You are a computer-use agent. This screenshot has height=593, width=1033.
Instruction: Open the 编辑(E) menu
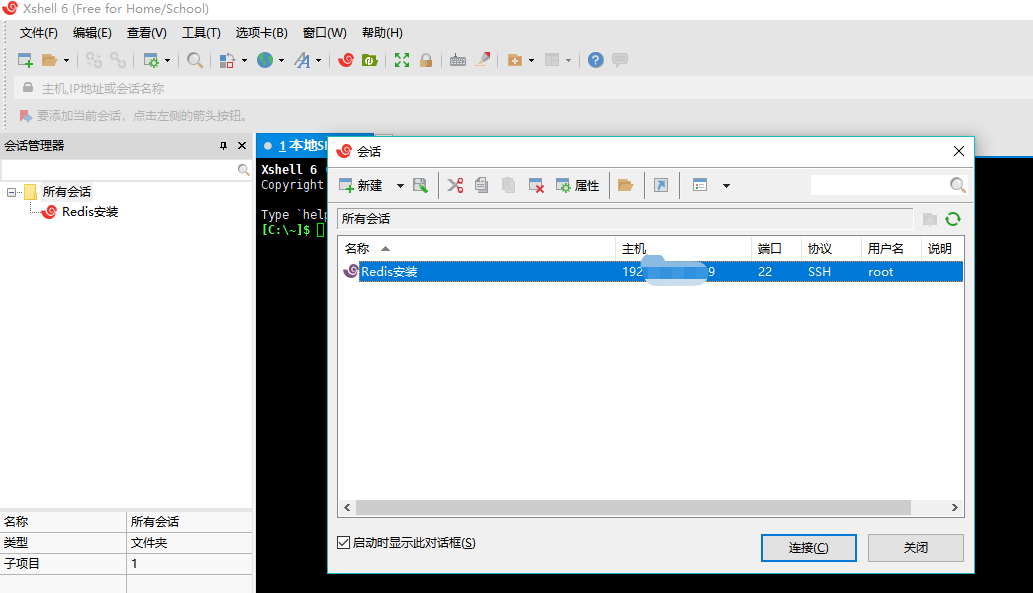click(x=92, y=32)
